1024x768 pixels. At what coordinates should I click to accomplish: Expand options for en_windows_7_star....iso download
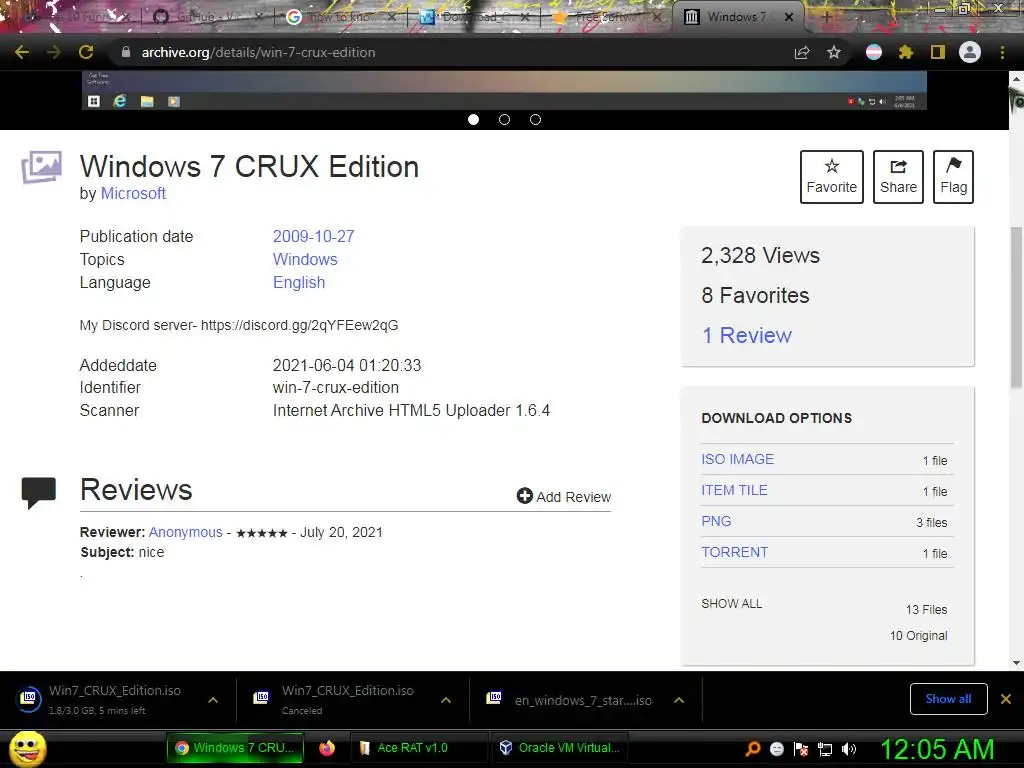679,700
